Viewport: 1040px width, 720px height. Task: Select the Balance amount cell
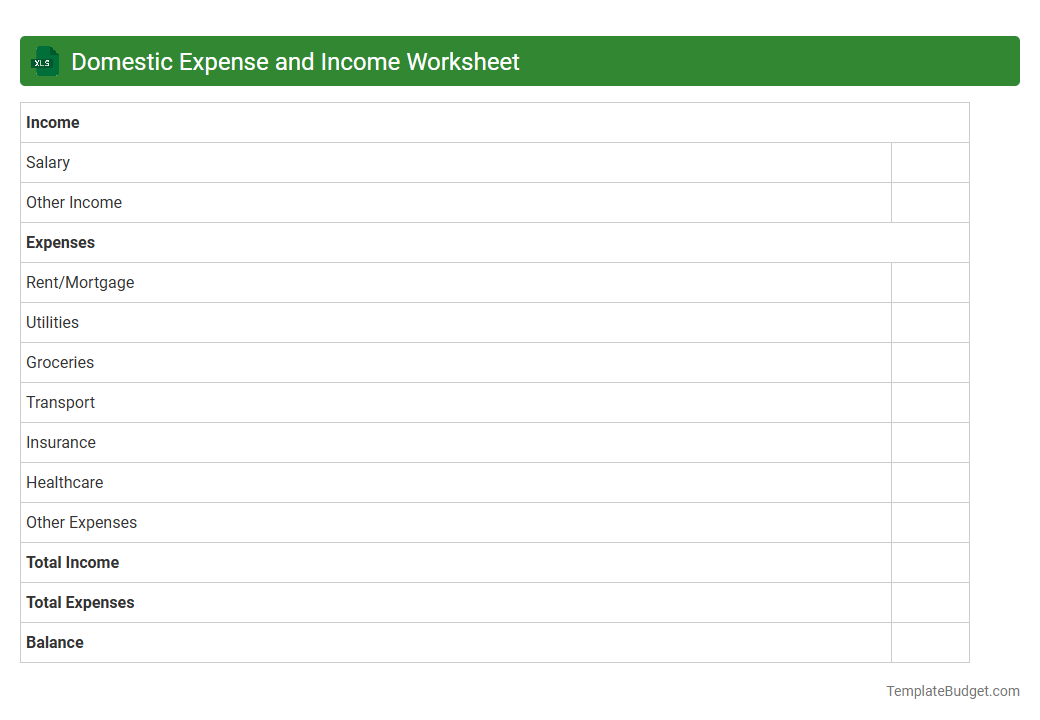point(929,642)
